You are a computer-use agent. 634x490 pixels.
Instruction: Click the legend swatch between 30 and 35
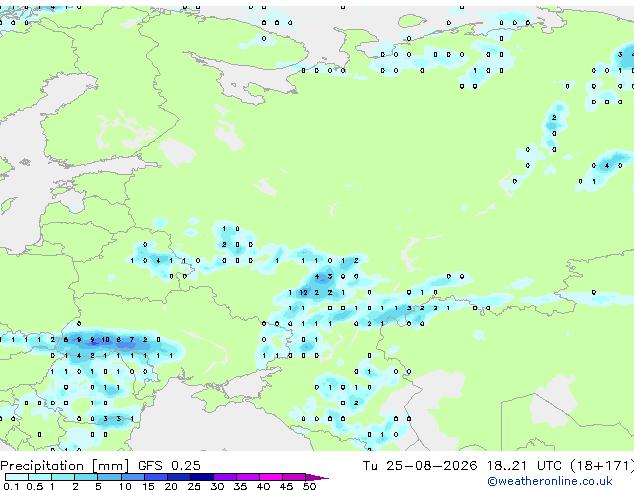tap(225, 477)
